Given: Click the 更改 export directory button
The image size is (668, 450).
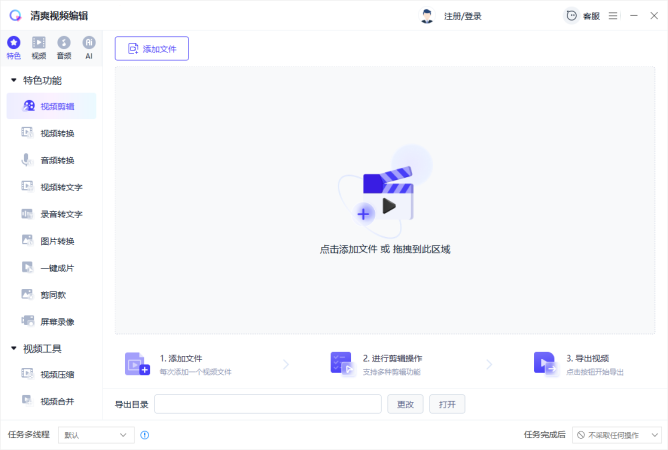Looking at the screenshot, I should click(x=405, y=404).
